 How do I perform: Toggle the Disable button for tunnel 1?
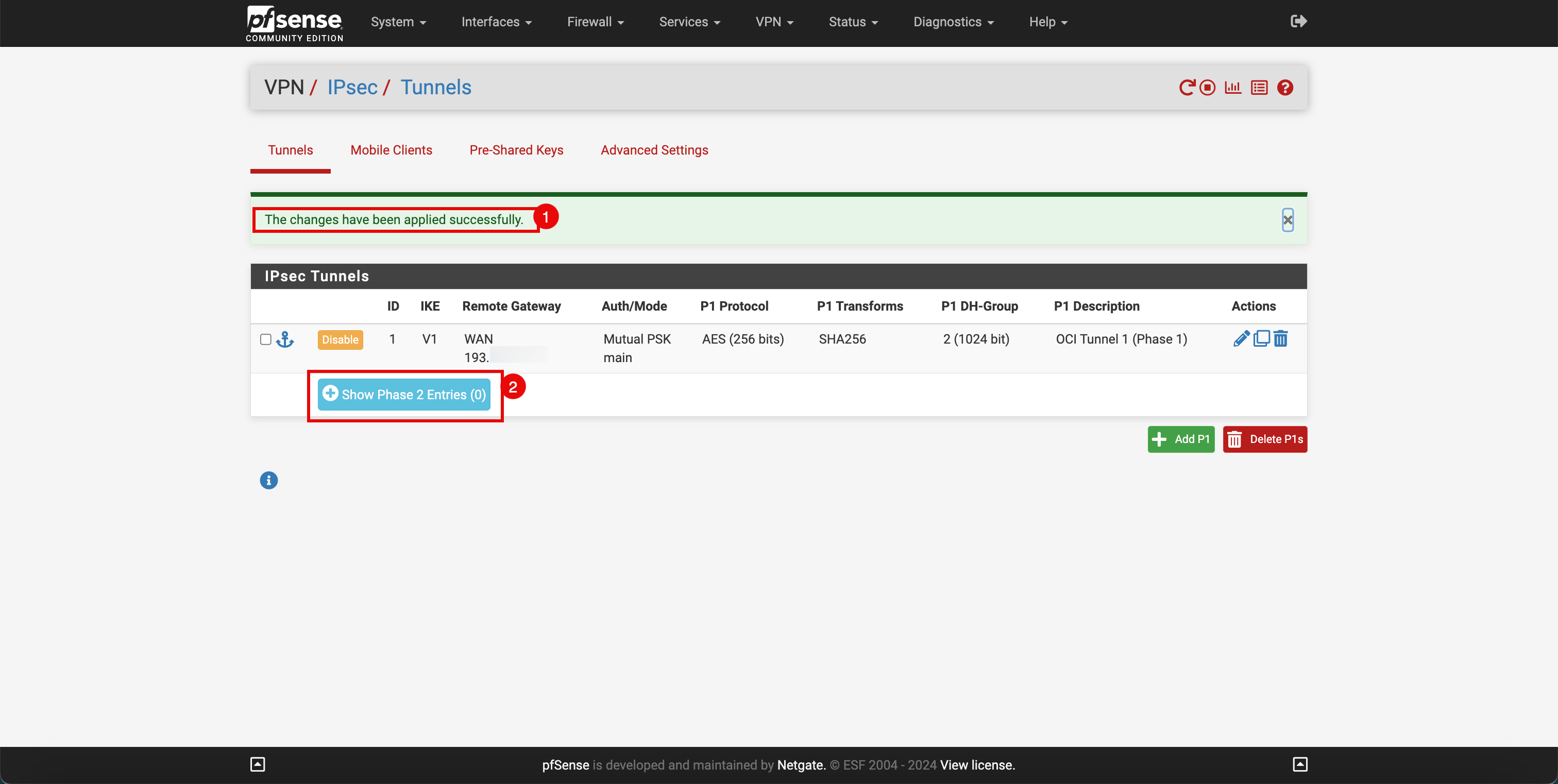click(339, 339)
